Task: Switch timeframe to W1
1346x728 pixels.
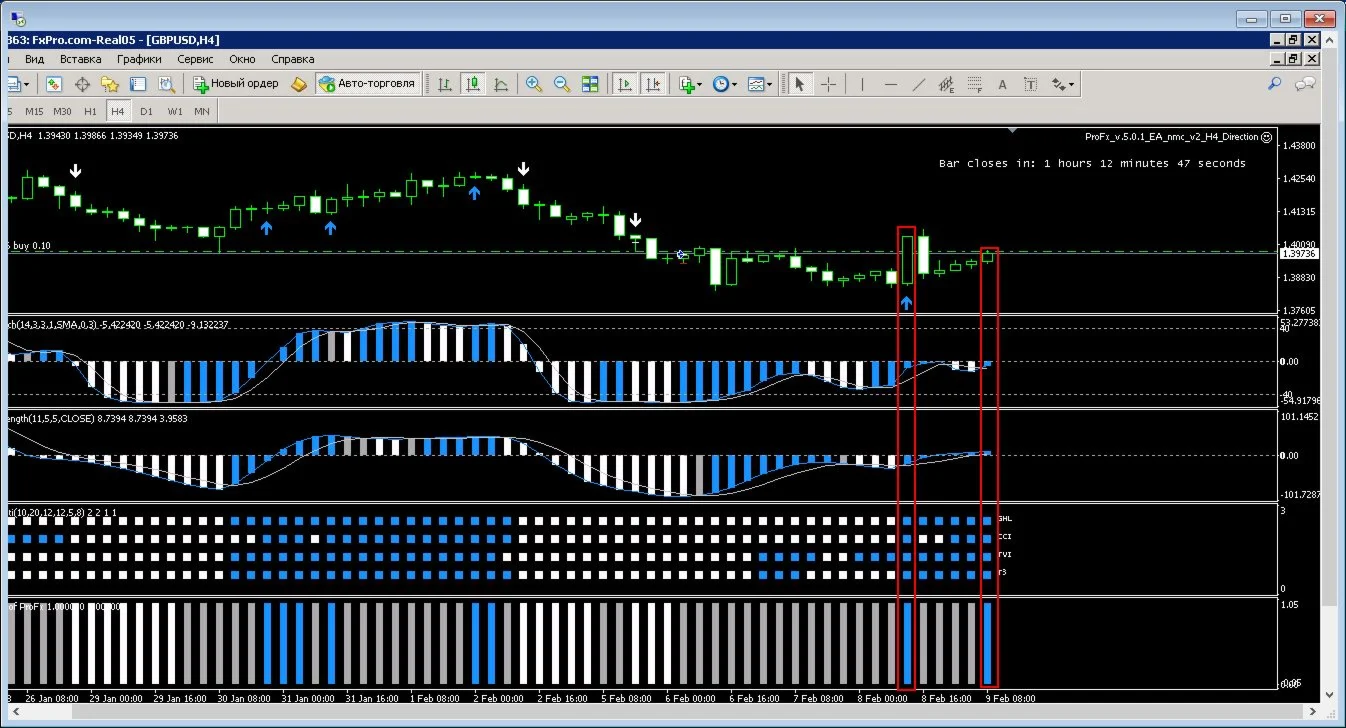Action: point(175,111)
